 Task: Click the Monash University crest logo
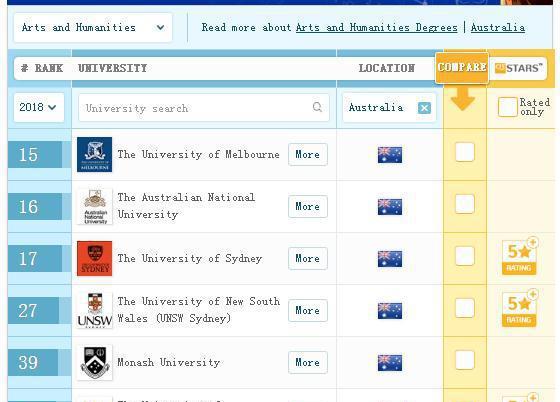click(x=95, y=362)
